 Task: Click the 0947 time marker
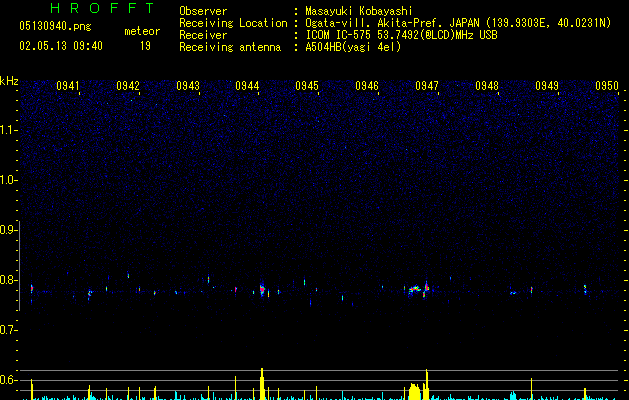[427, 86]
